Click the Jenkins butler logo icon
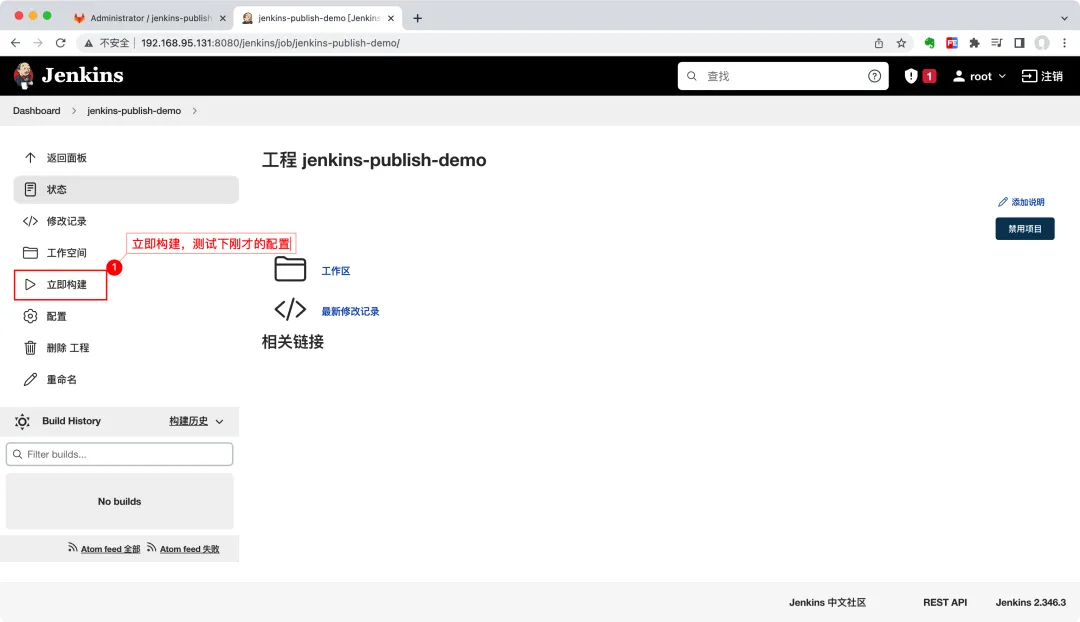The width and height of the screenshot is (1080, 622). 24,76
